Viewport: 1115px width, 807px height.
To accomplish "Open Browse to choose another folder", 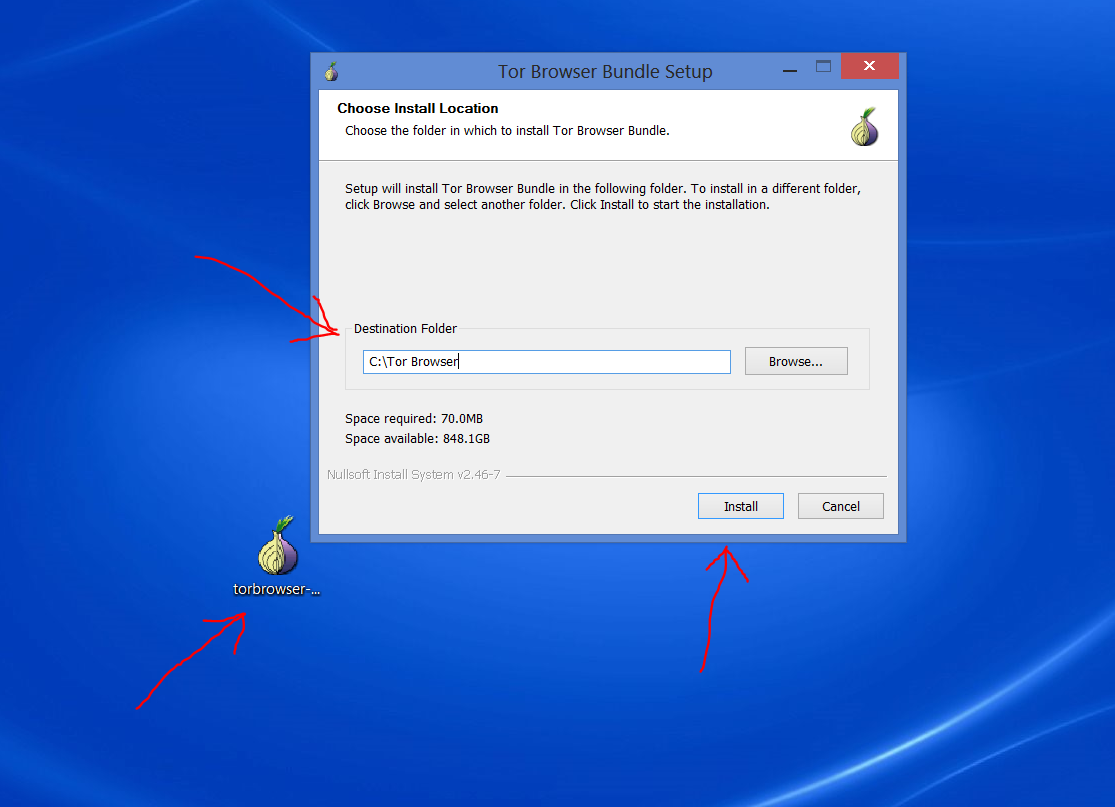I will 796,361.
